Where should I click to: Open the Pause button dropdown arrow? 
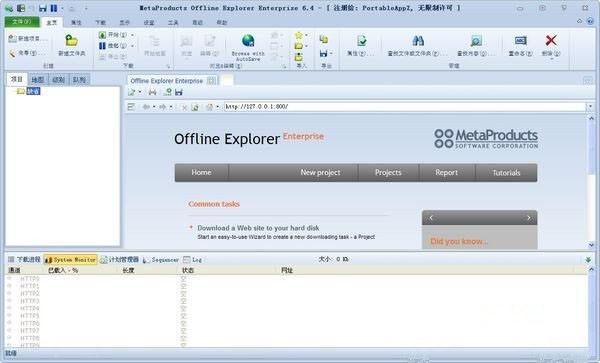[x=132, y=46]
